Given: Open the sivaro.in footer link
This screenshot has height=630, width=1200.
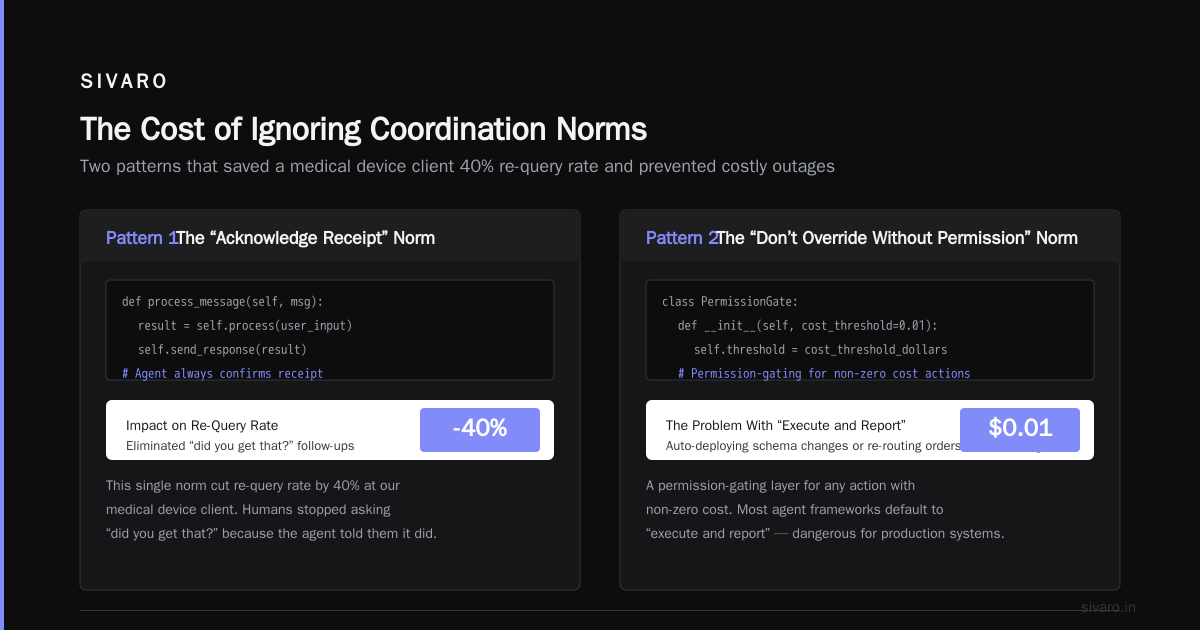Looking at the screenshot, I should pos(1109,607).
